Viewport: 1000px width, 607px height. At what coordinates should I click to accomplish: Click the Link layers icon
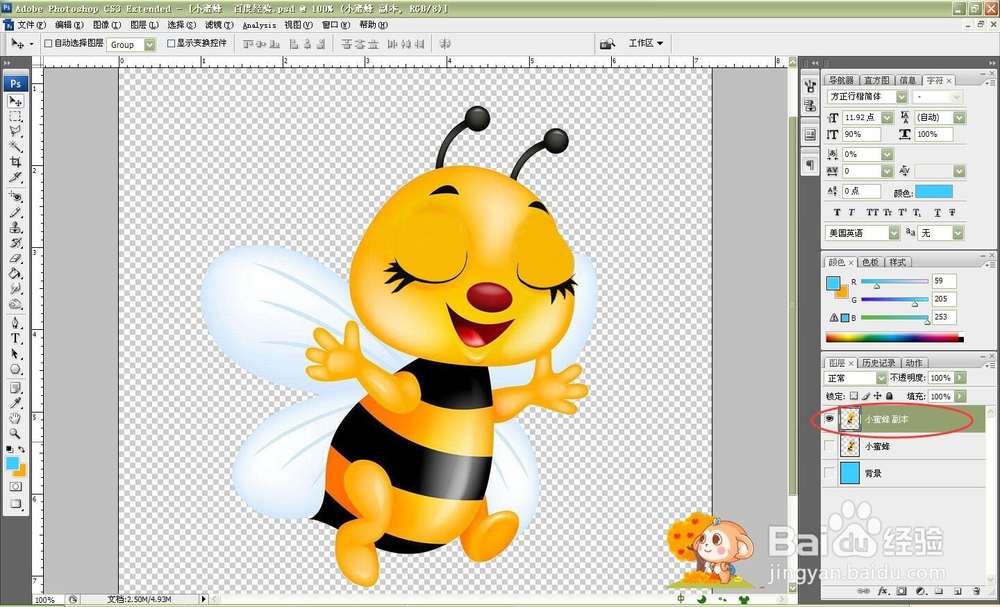(863, 592)
